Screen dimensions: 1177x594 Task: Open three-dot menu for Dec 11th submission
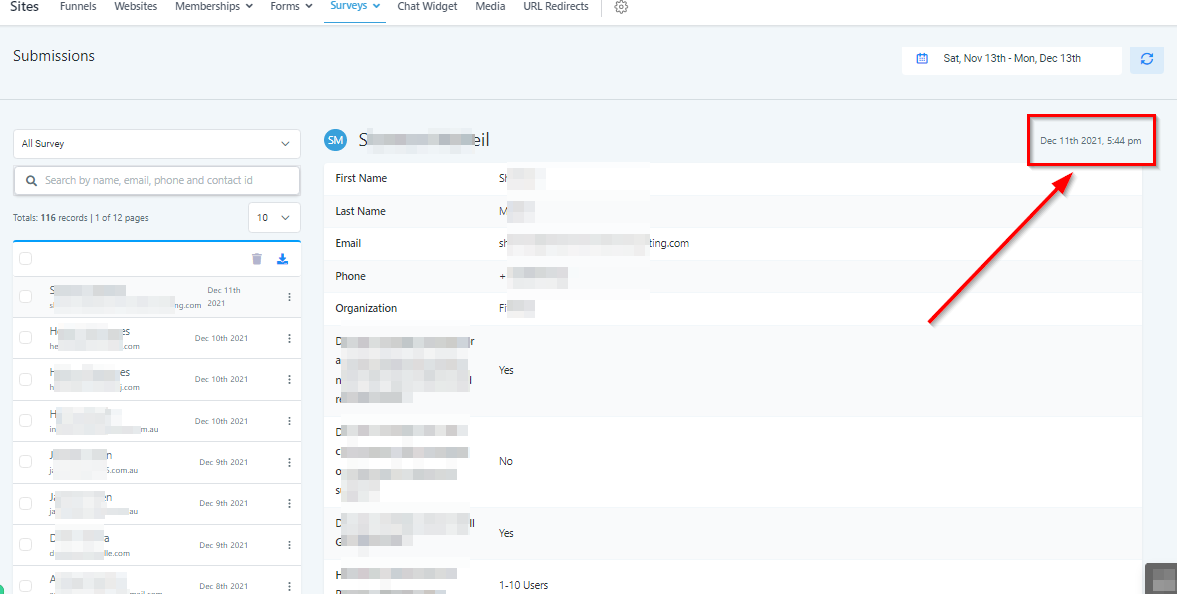pos(289,297)
